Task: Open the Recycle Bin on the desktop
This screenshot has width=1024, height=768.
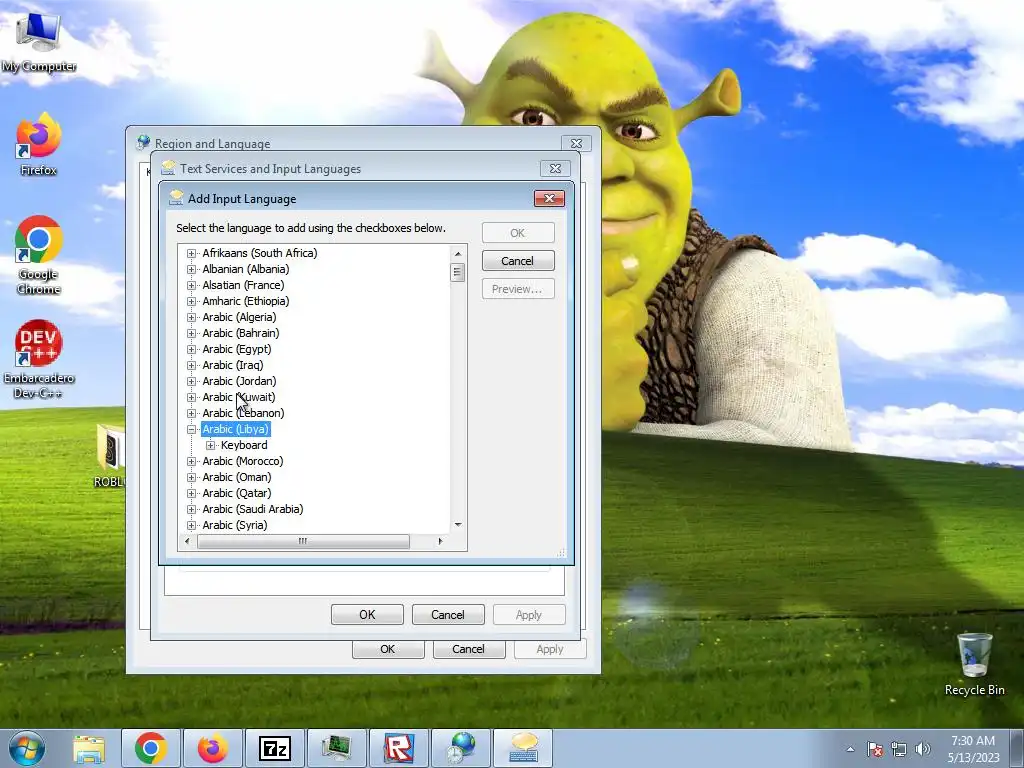Action: tap(974, 664)
